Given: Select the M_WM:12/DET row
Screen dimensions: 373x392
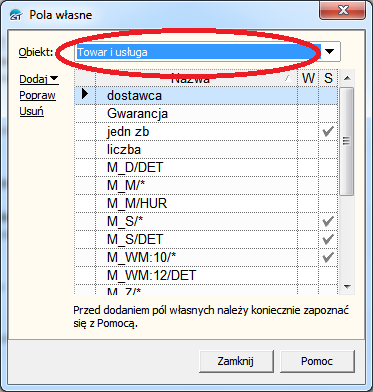Looking at the screenshot, I should point(206,275).
